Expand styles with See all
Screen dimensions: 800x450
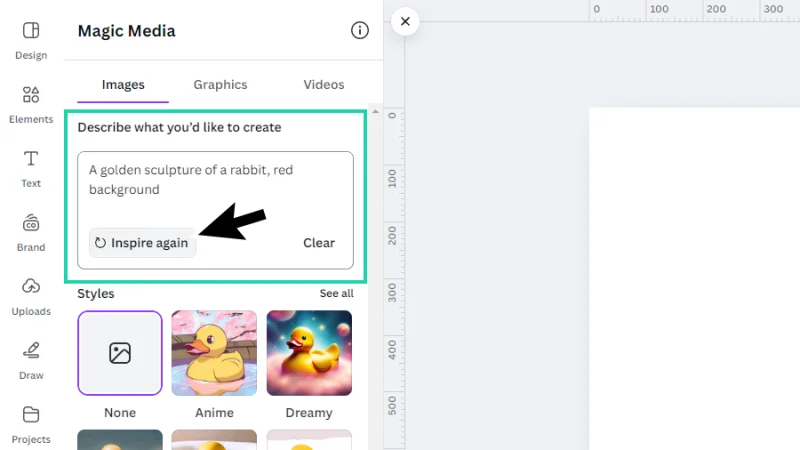point(336,294)
